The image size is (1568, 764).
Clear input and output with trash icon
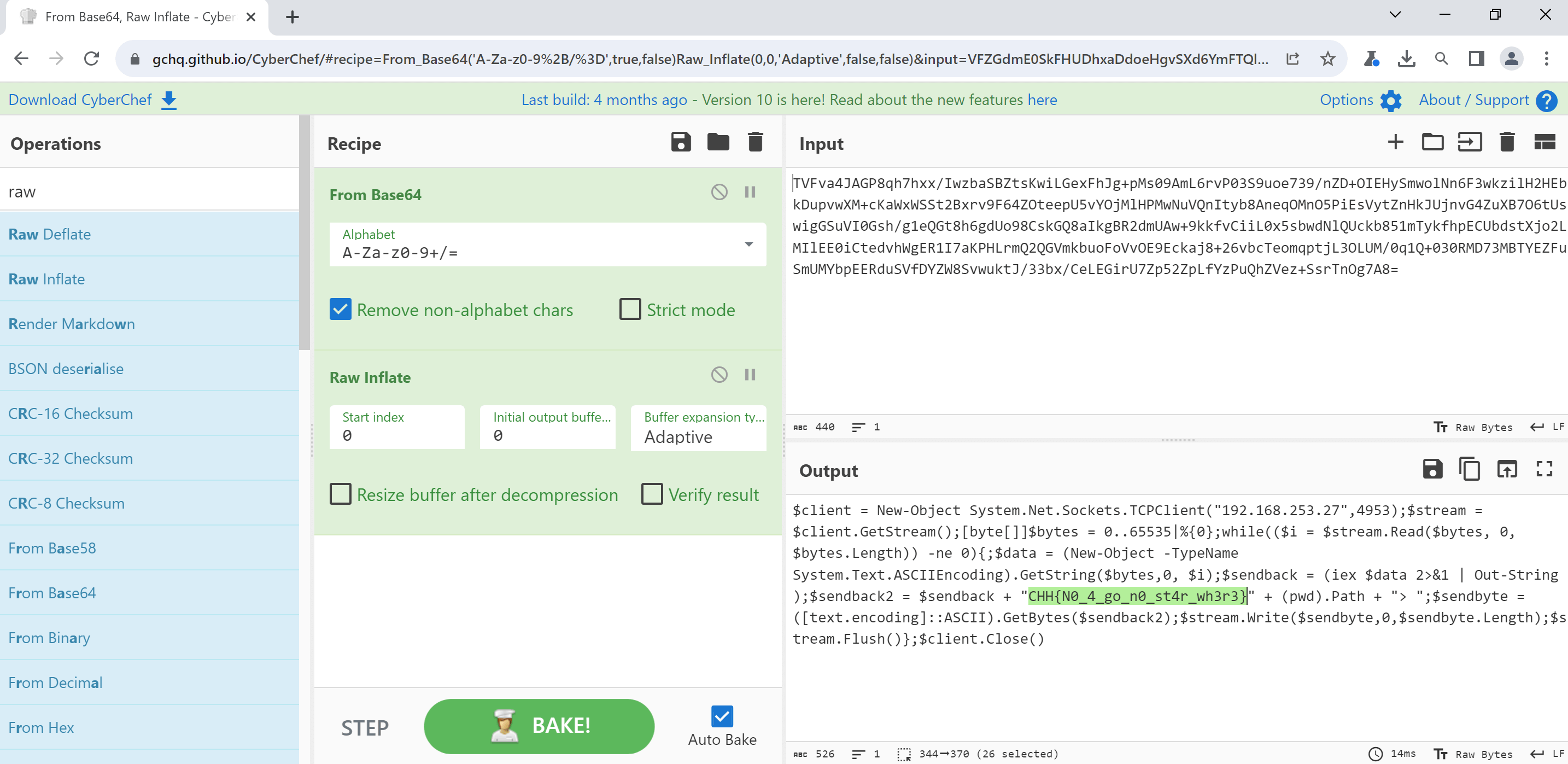(1507, 142)
